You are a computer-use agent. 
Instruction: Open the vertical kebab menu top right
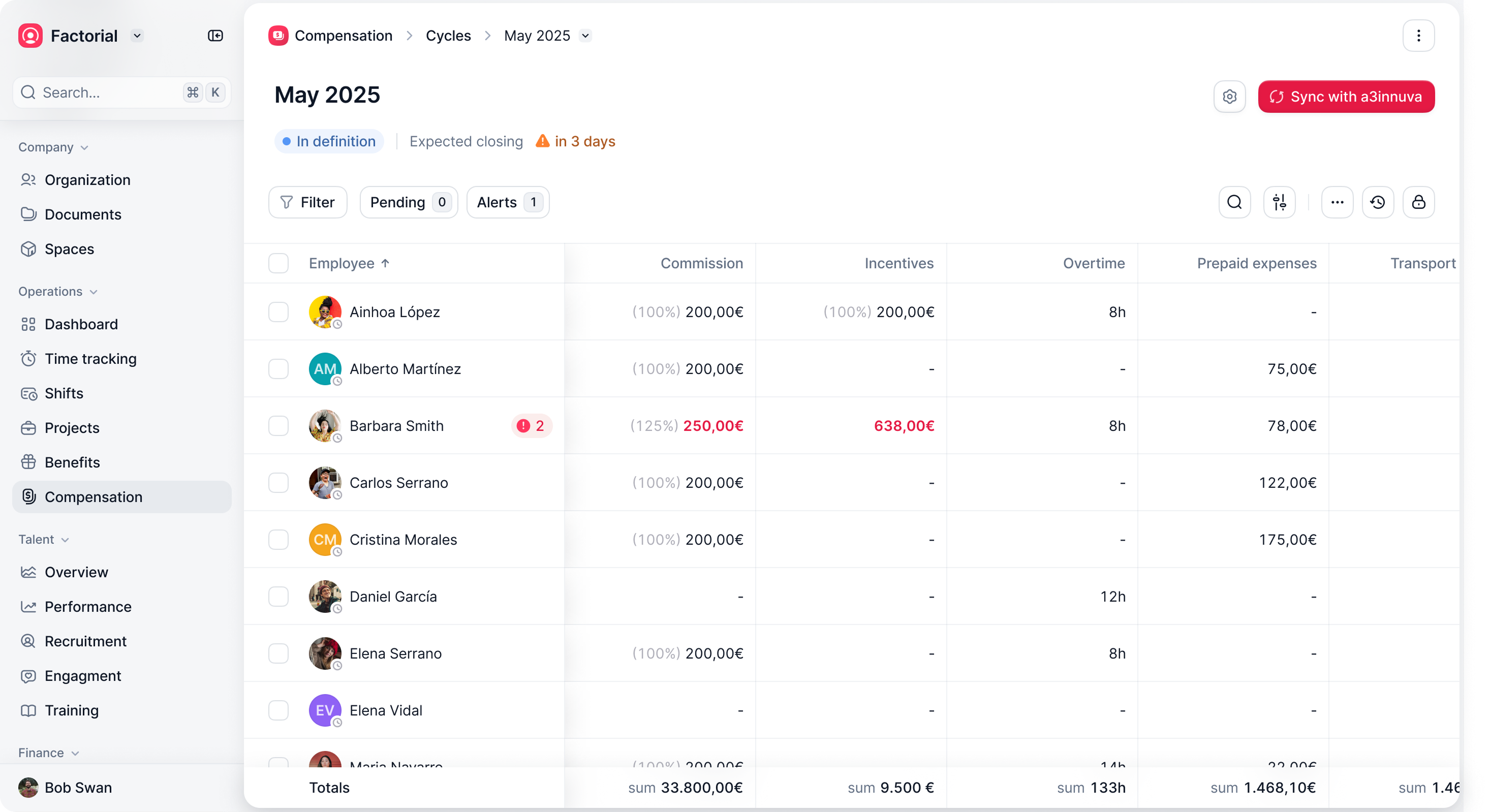tap(1418, 36)
